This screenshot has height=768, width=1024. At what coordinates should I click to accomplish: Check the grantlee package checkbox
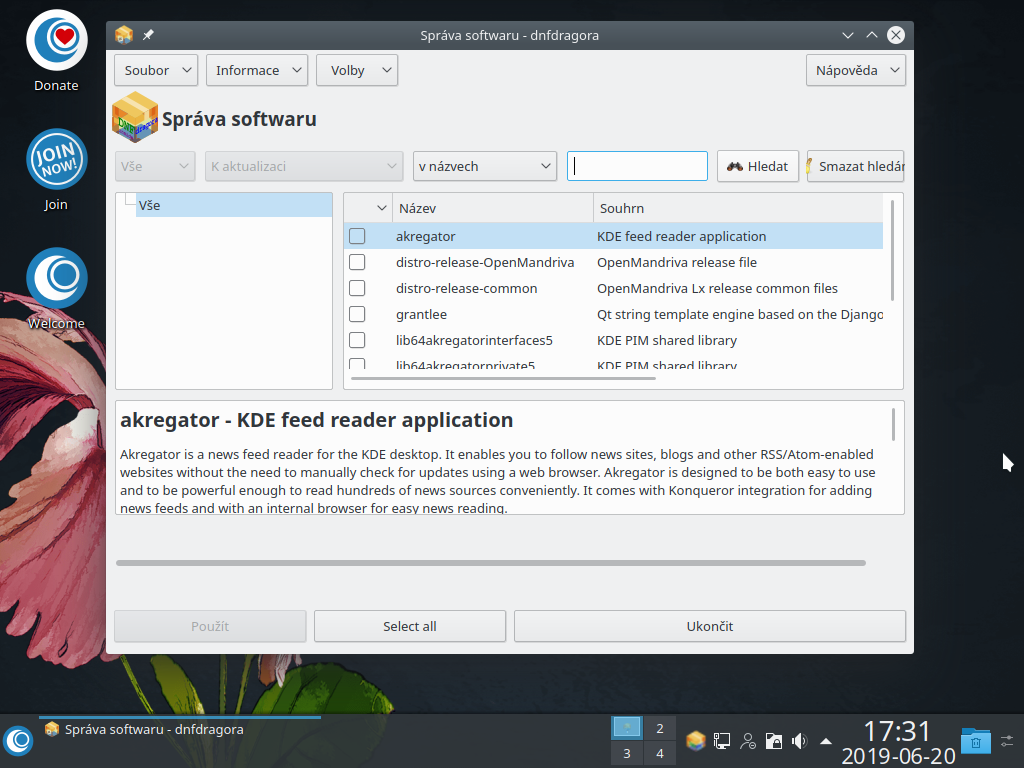click(356, 314)
